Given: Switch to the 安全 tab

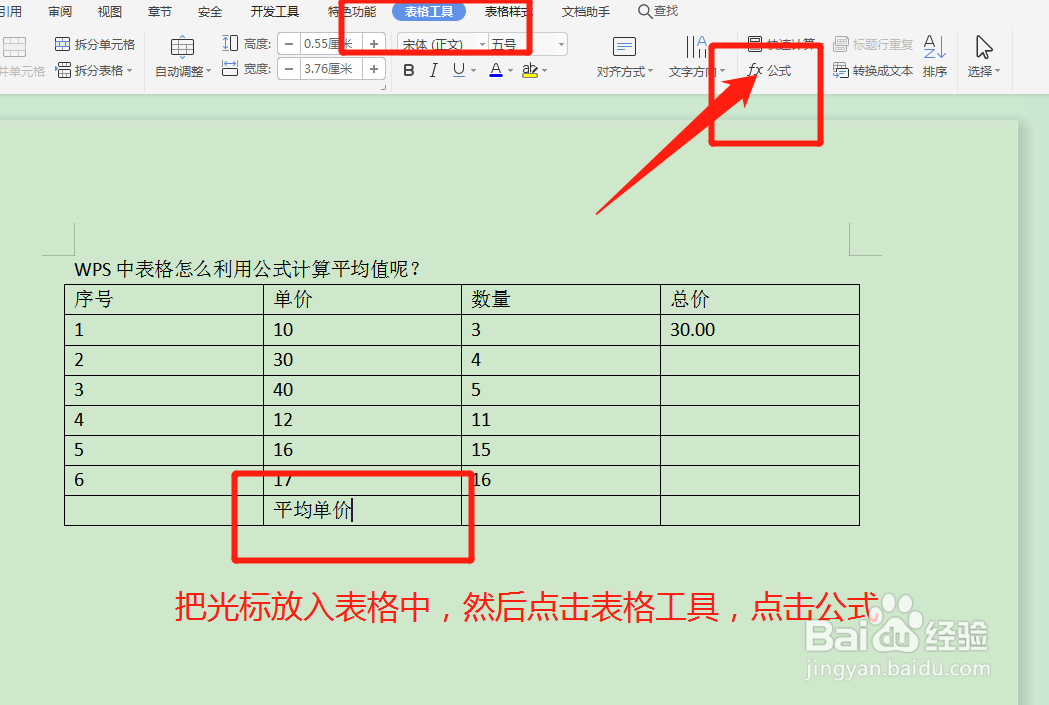Looking at the screenshot, I should tap(210, 11).
